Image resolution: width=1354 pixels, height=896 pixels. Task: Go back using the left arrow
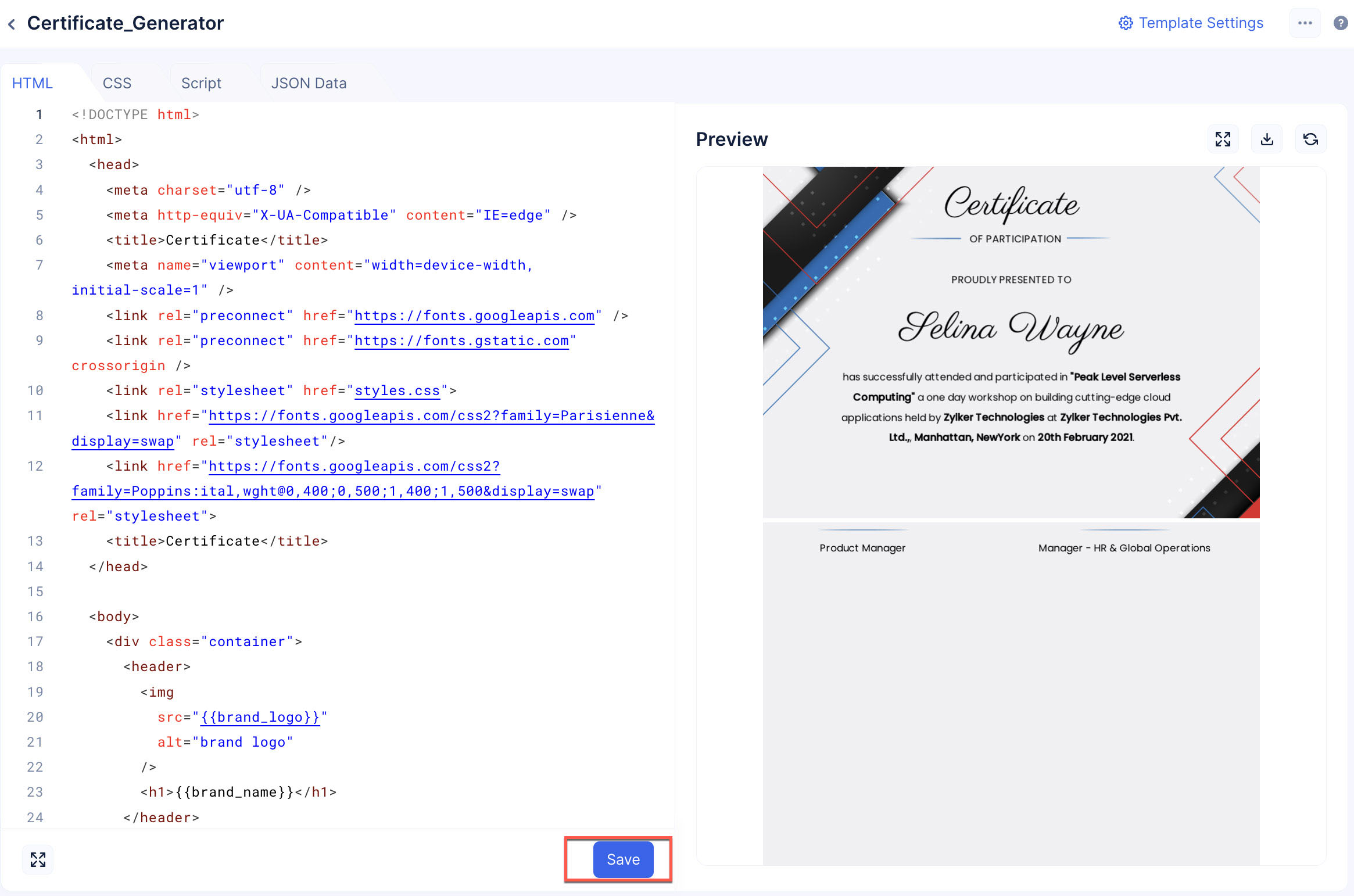(x=12, y=24)
